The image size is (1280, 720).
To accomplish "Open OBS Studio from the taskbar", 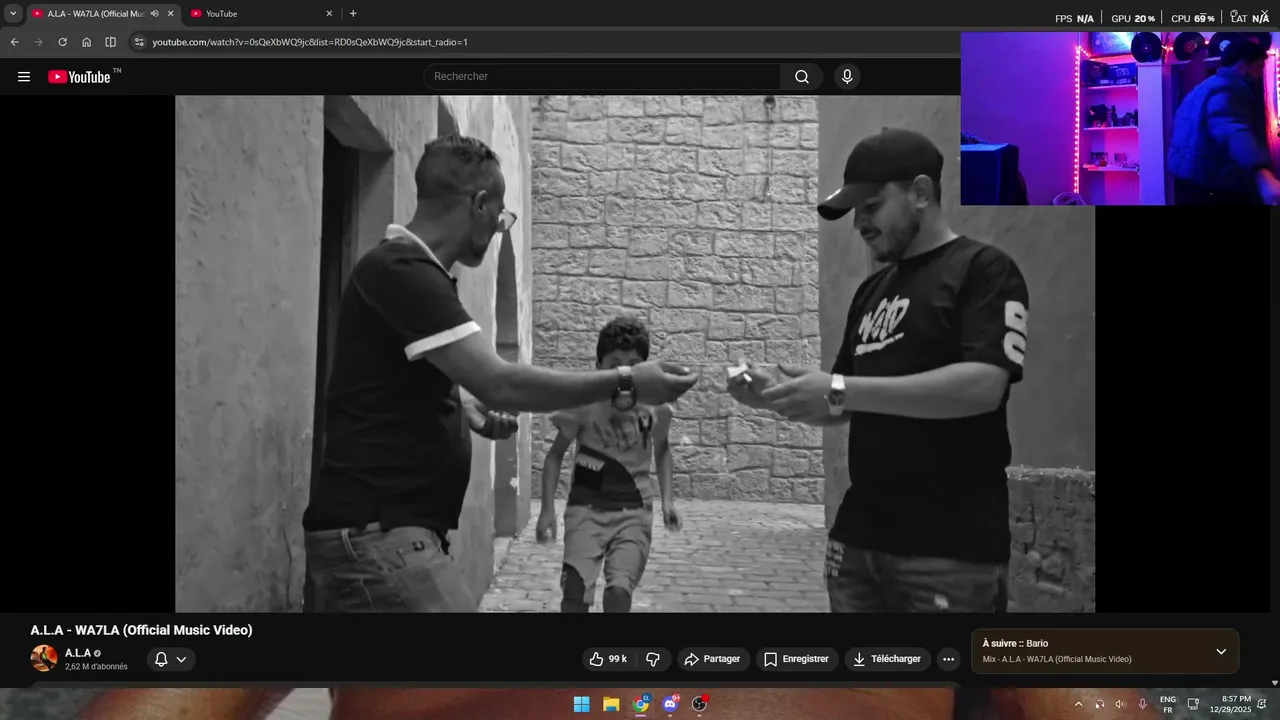I will point(699,704).
